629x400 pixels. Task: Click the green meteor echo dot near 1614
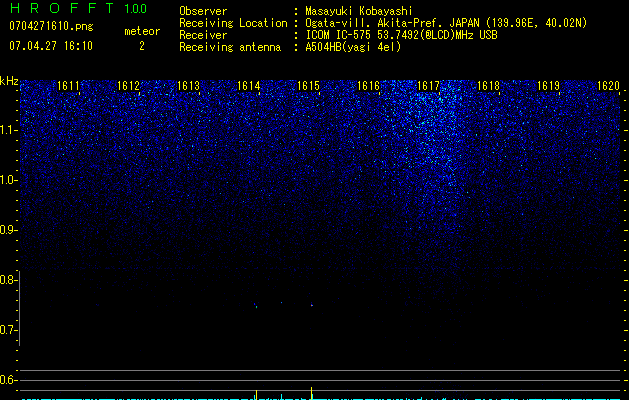coord(256,307)
